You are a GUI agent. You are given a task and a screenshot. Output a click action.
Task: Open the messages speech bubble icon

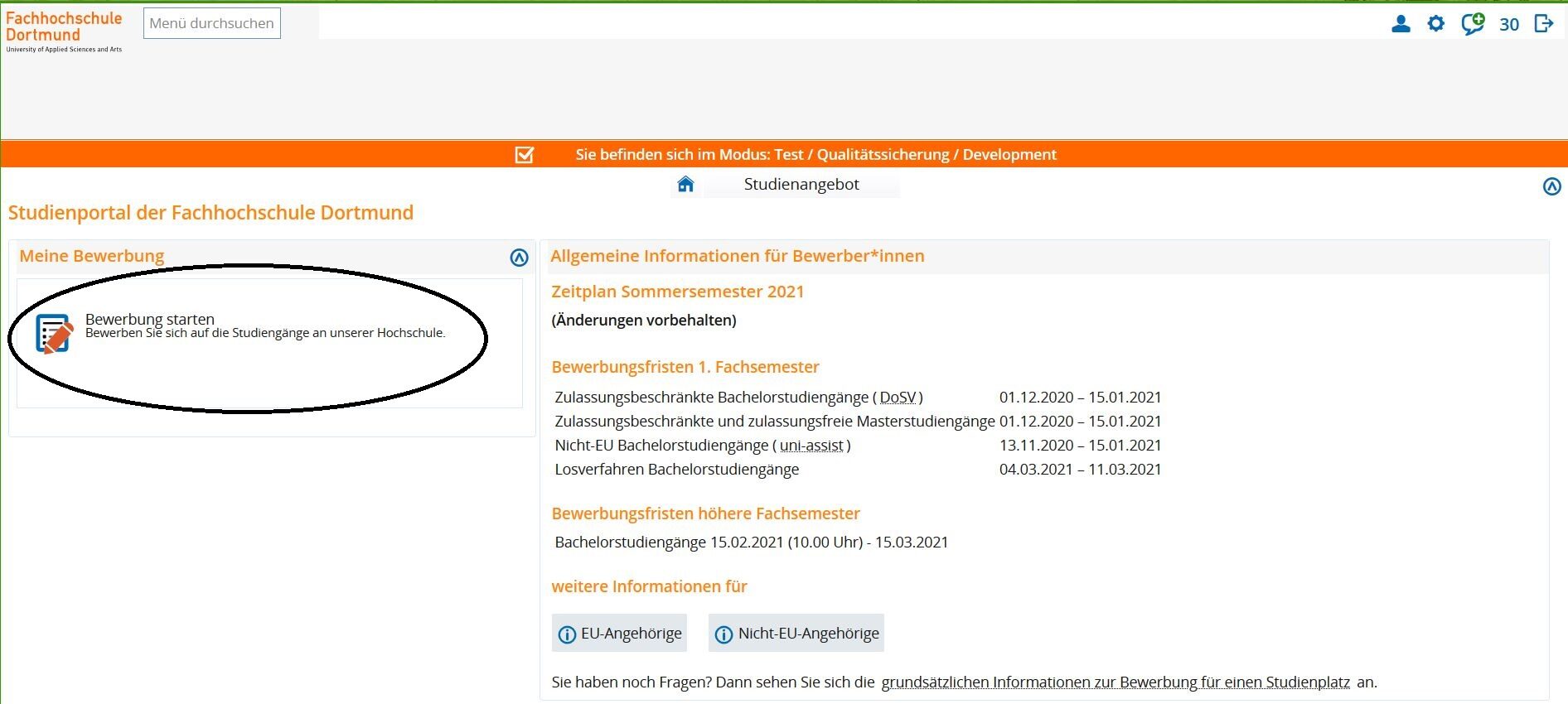click(1473, 24)
